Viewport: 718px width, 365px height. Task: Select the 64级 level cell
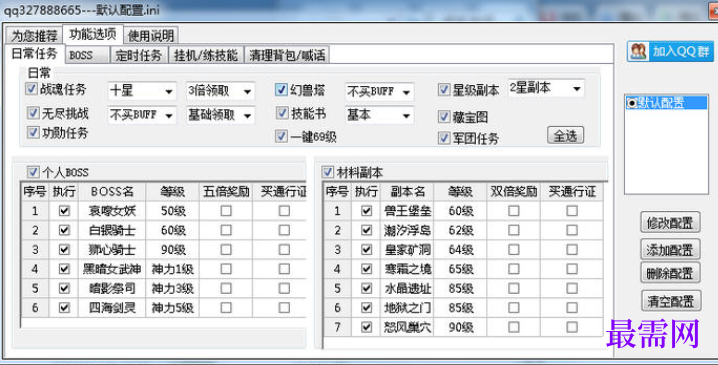click(x=461, y=250)
